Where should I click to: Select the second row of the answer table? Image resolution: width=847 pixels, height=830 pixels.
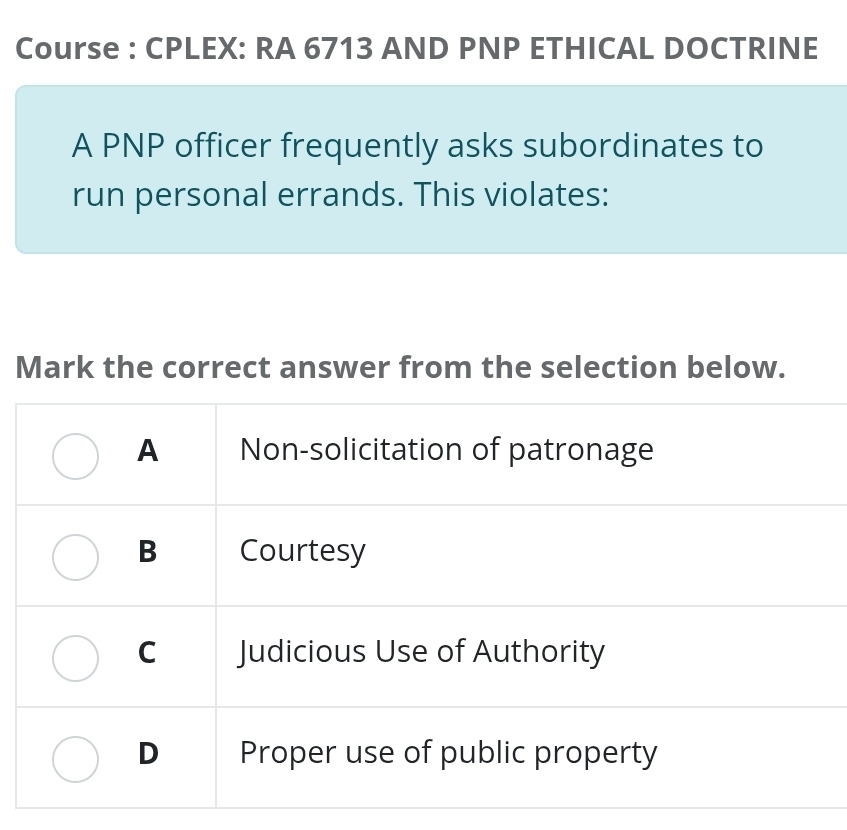(430, 555)
